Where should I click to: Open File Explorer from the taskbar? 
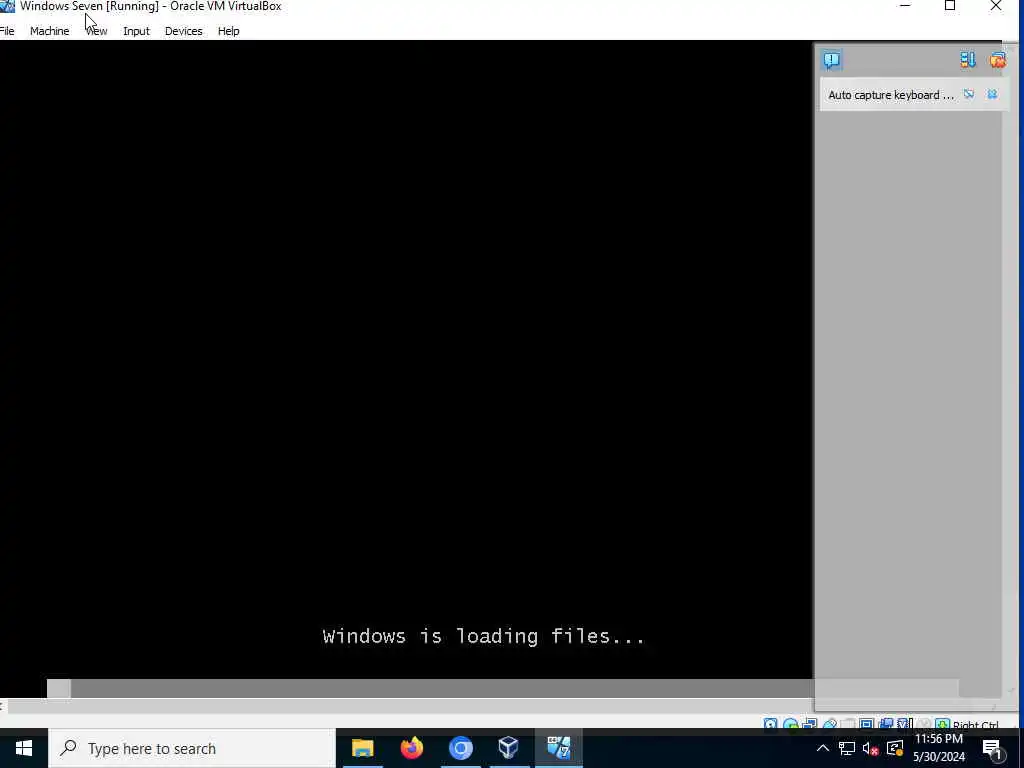(362, 748)
